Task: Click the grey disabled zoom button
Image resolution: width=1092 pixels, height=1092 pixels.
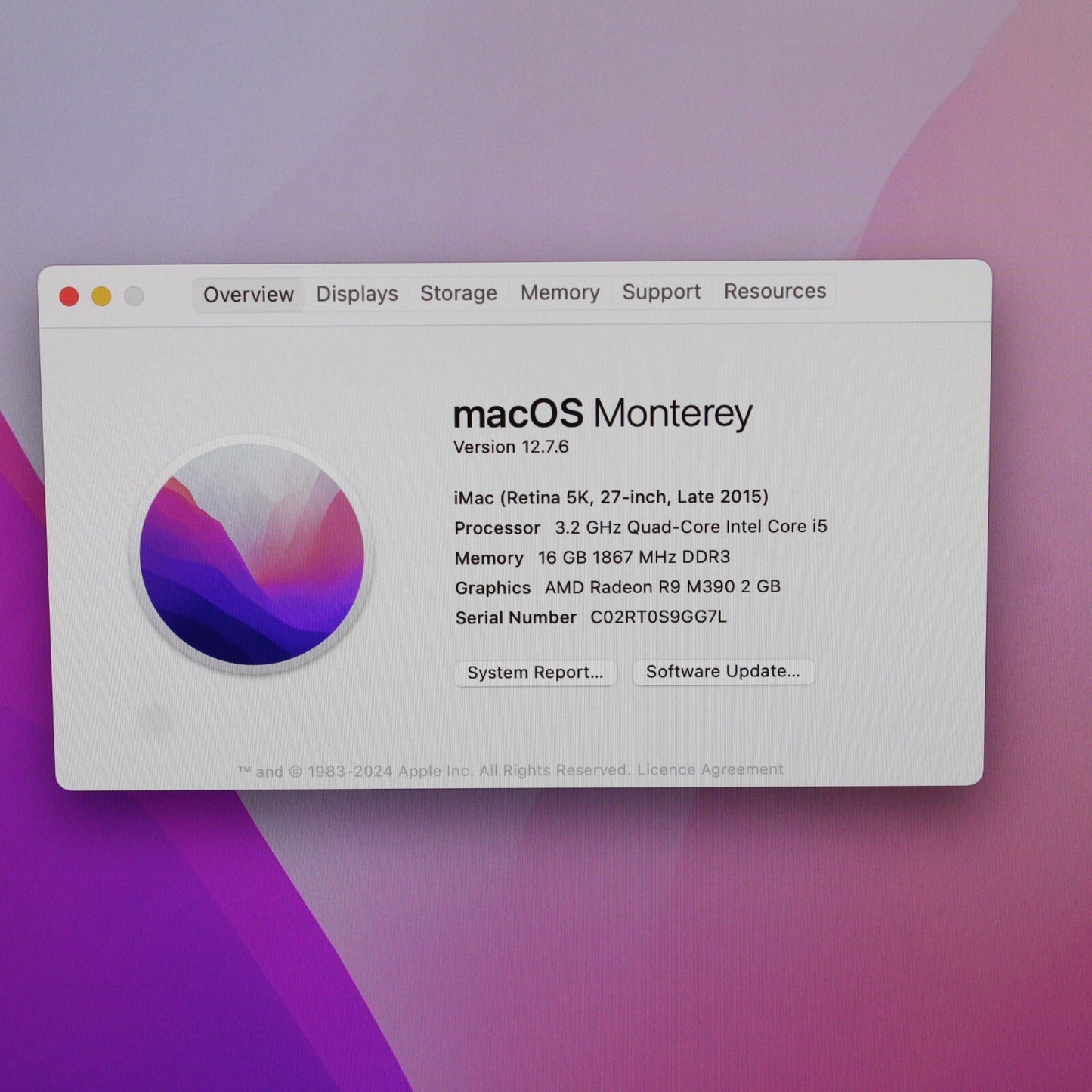Action: click(134, 296)
